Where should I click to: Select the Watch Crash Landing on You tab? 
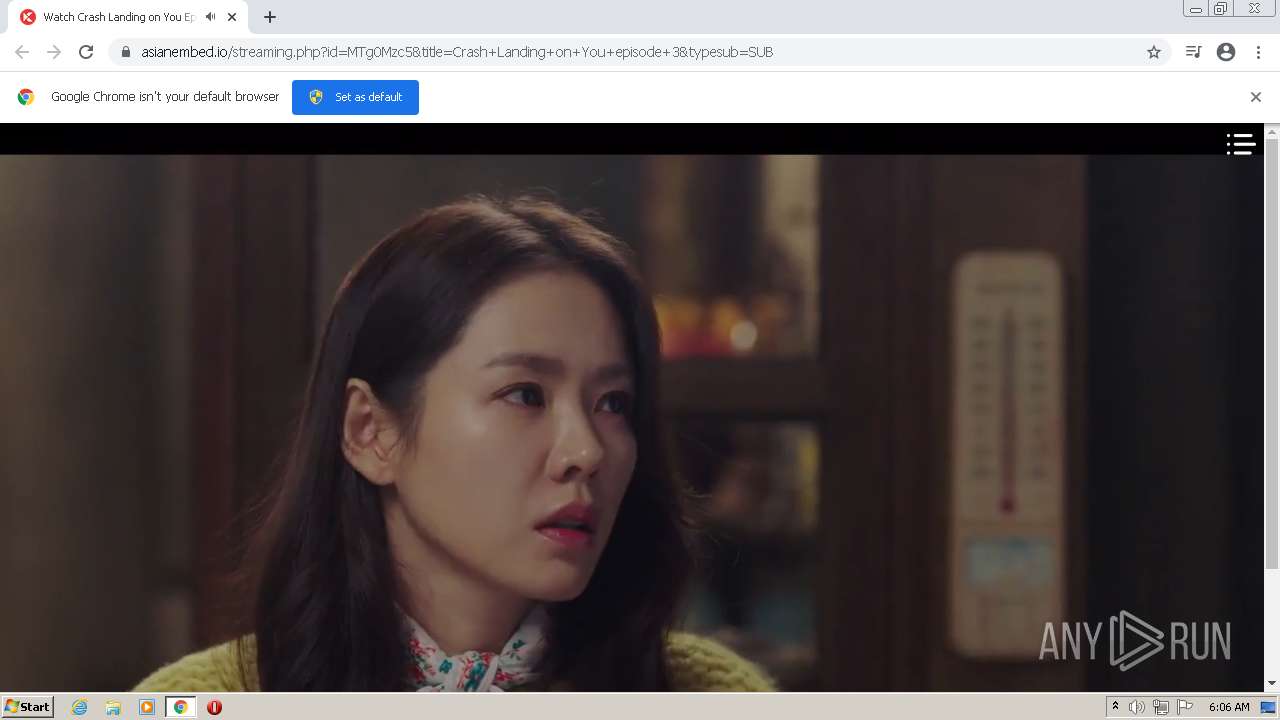(128, 17)
